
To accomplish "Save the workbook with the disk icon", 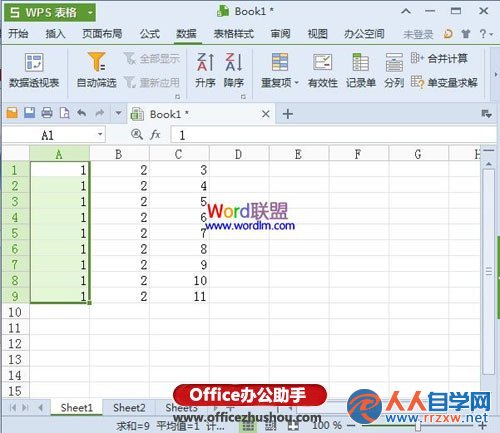I will (x=30, y=113).
